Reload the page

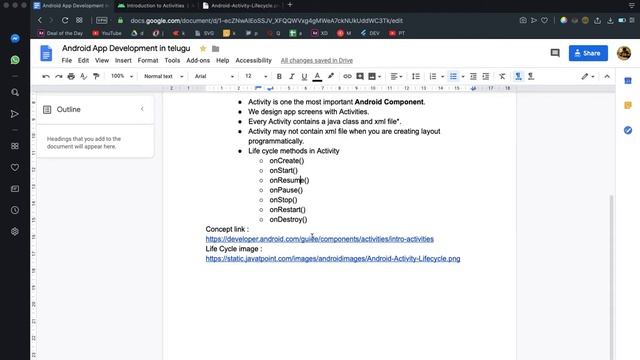[65, 20]
